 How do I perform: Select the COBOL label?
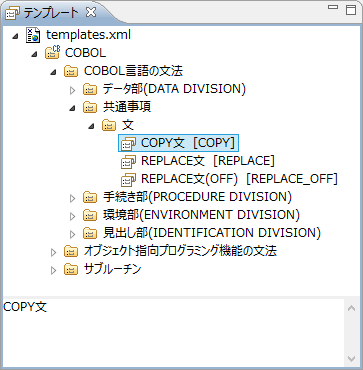[85, 53]
